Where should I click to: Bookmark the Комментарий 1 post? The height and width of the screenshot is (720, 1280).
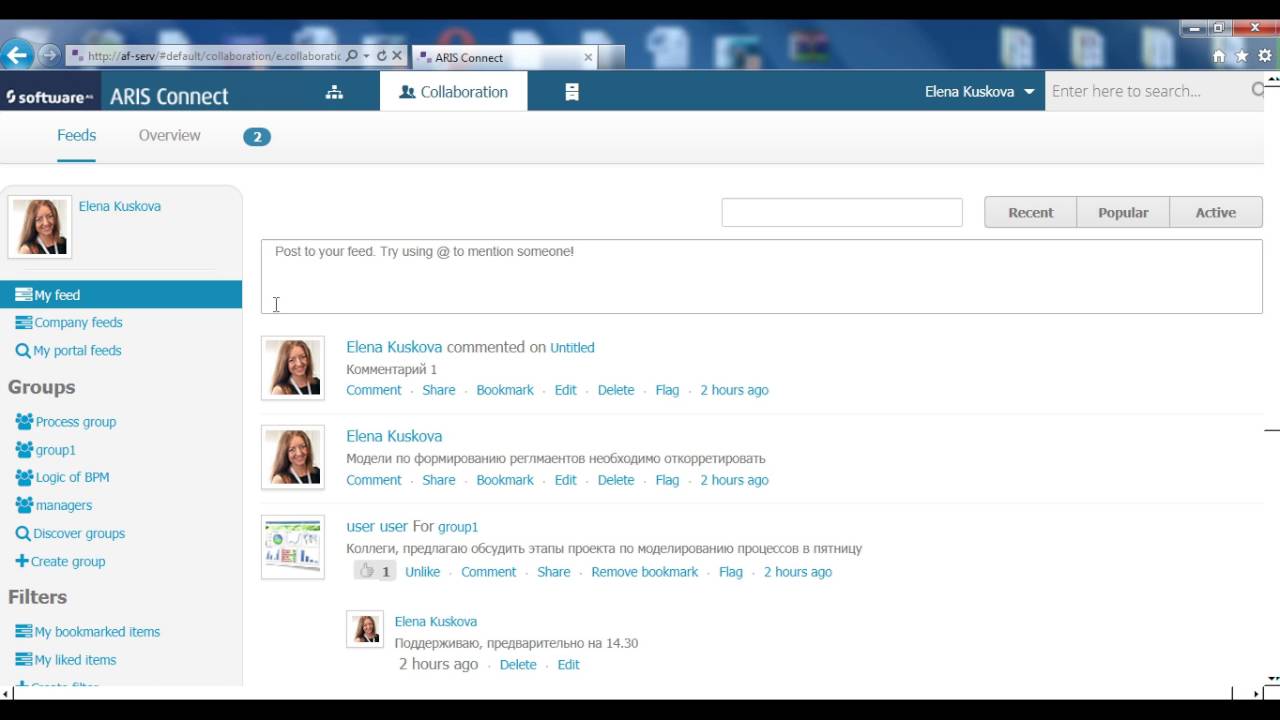pos(505,390)
